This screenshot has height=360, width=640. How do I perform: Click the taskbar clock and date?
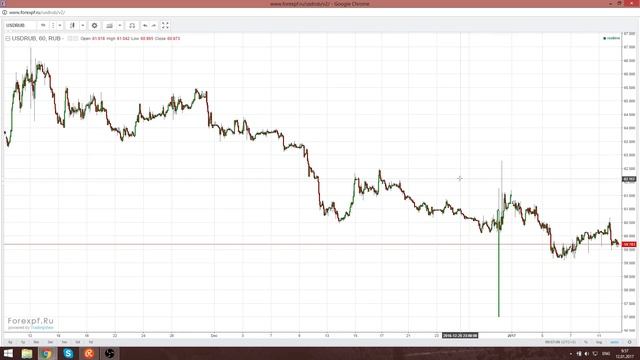click(625, 353)
